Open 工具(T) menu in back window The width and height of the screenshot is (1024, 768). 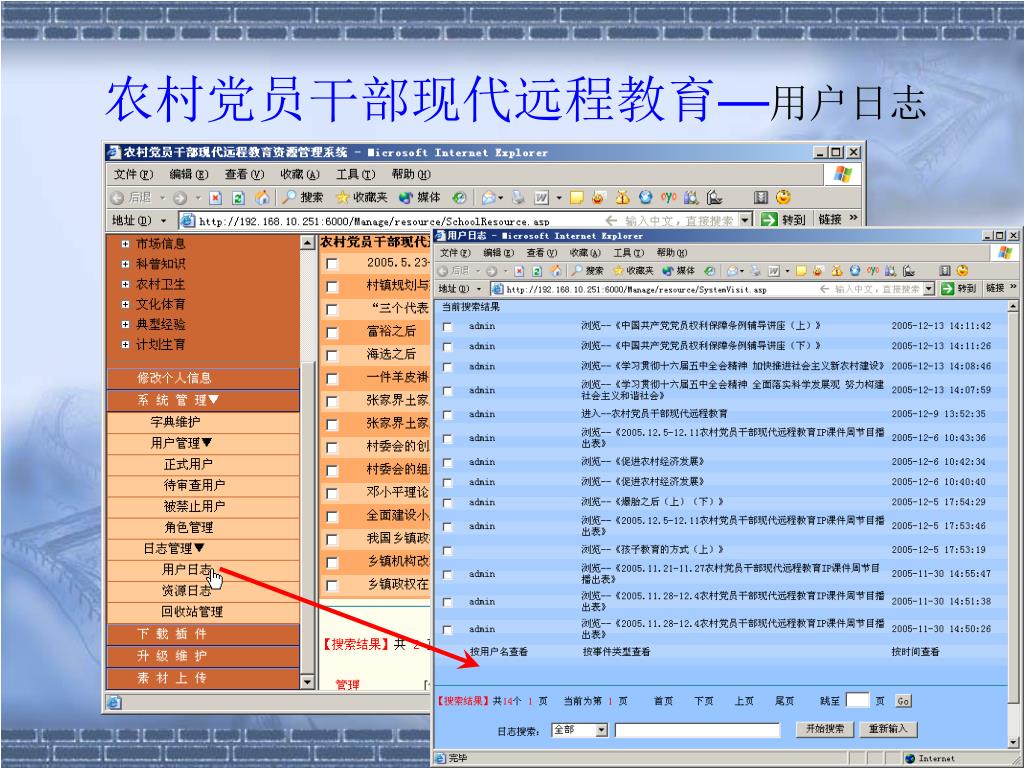tap(355, 174)
